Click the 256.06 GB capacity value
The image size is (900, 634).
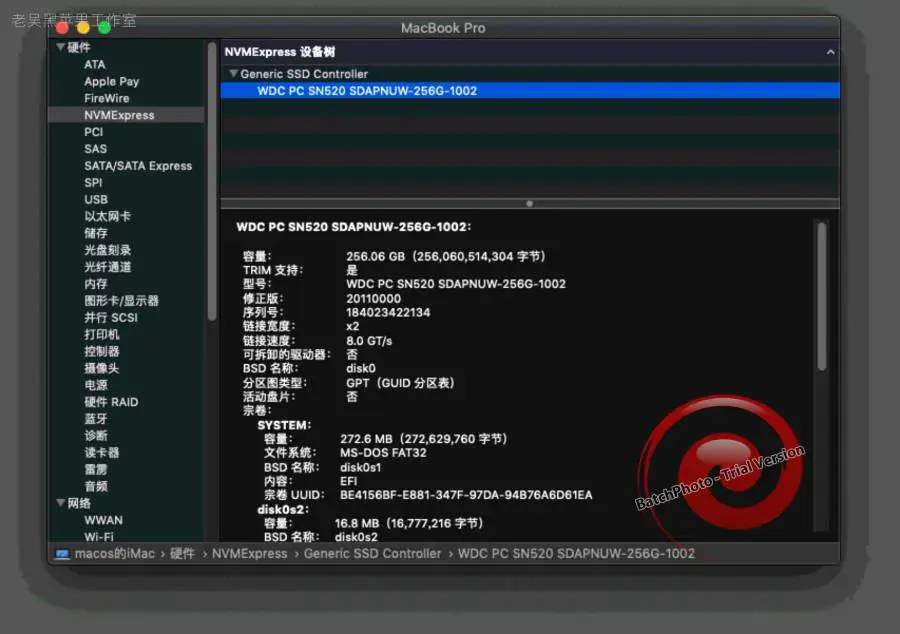click(446, 256)
